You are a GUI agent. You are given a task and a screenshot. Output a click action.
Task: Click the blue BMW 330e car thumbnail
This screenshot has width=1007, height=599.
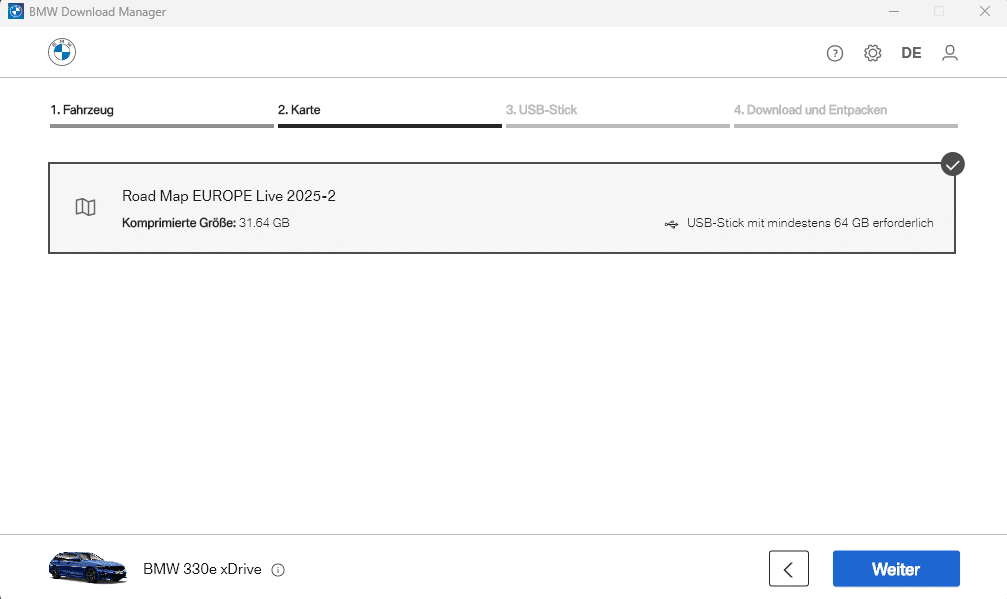(x=88, y=568)
